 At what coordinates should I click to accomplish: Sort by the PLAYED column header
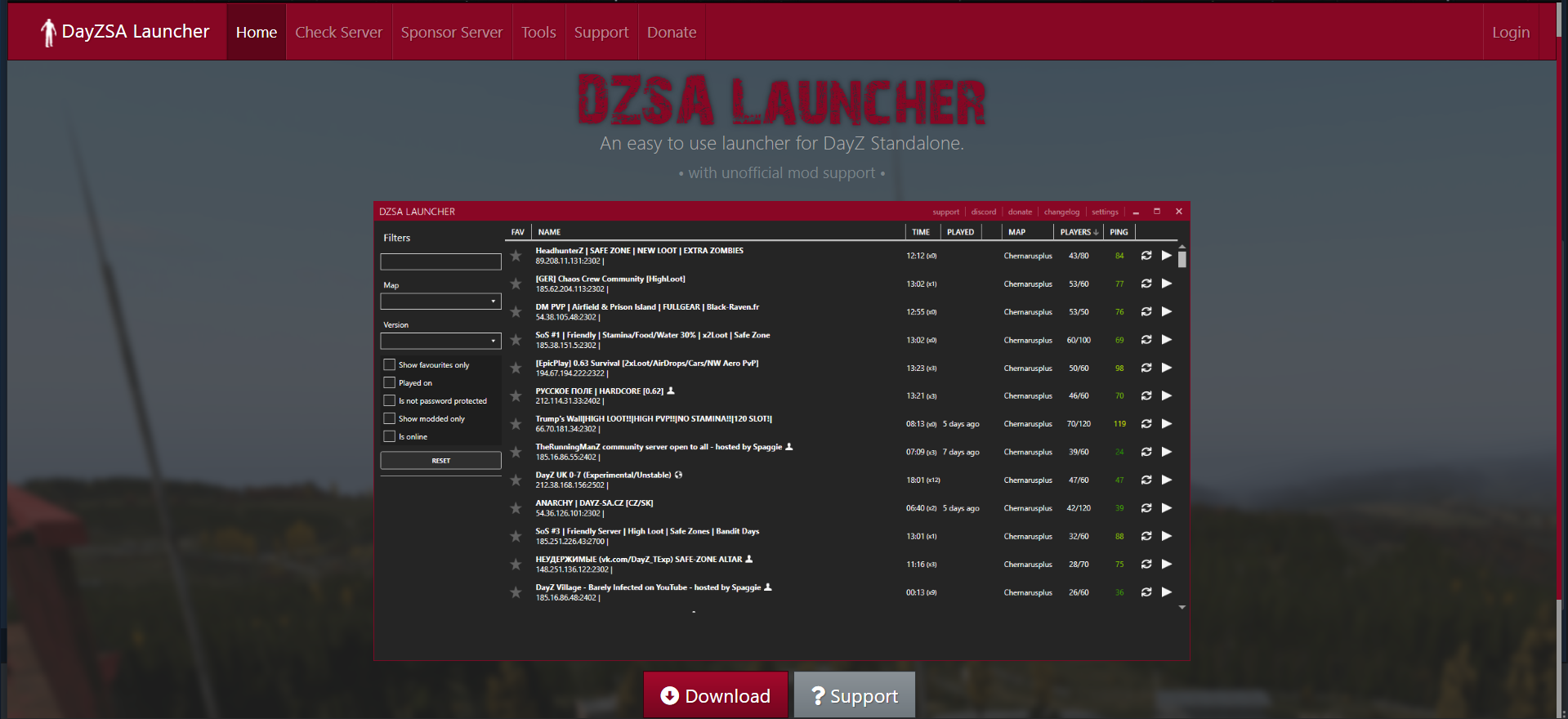click(960, 232)
